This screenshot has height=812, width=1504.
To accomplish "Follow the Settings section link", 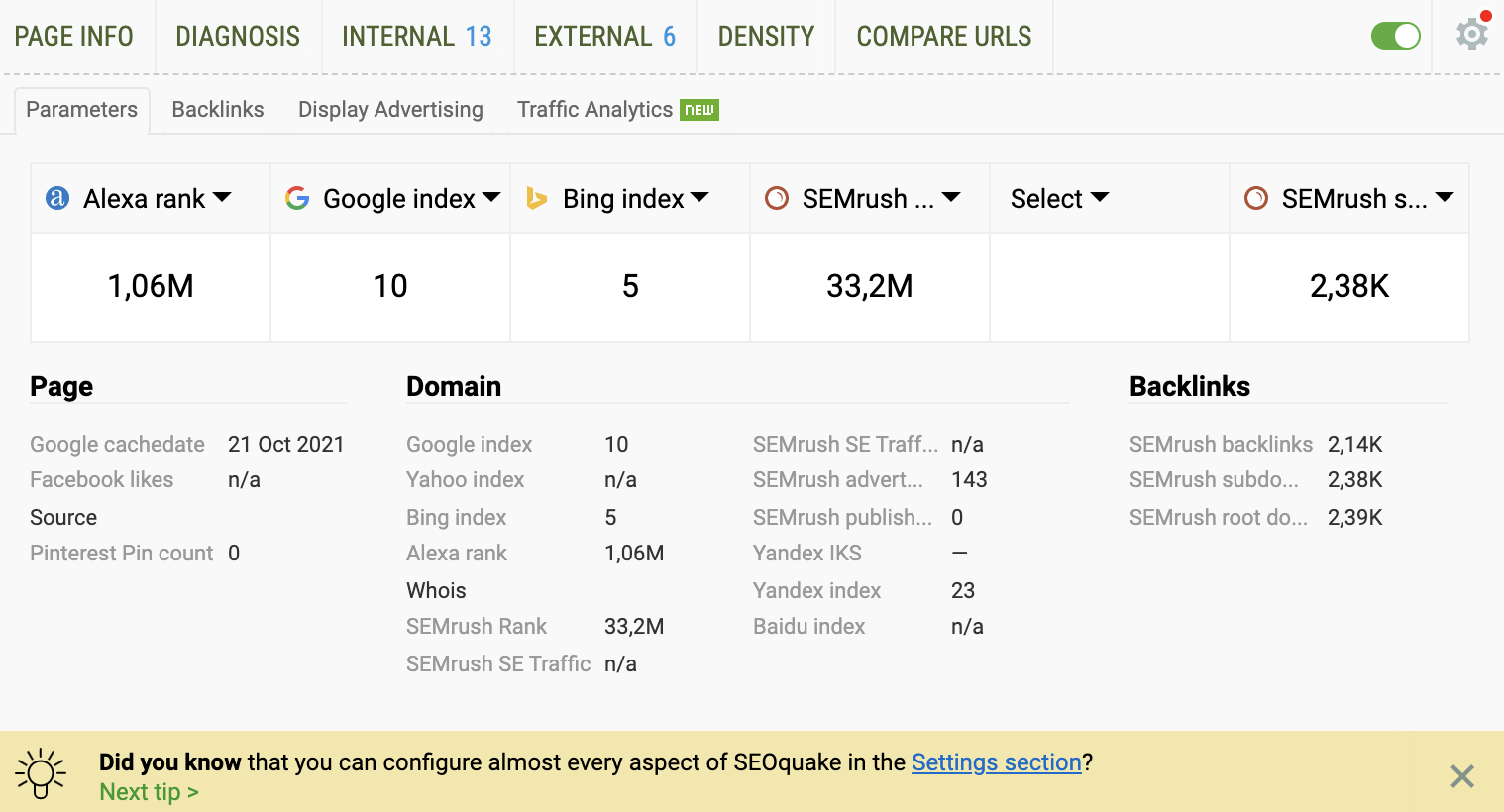I will tap(996, 762).
